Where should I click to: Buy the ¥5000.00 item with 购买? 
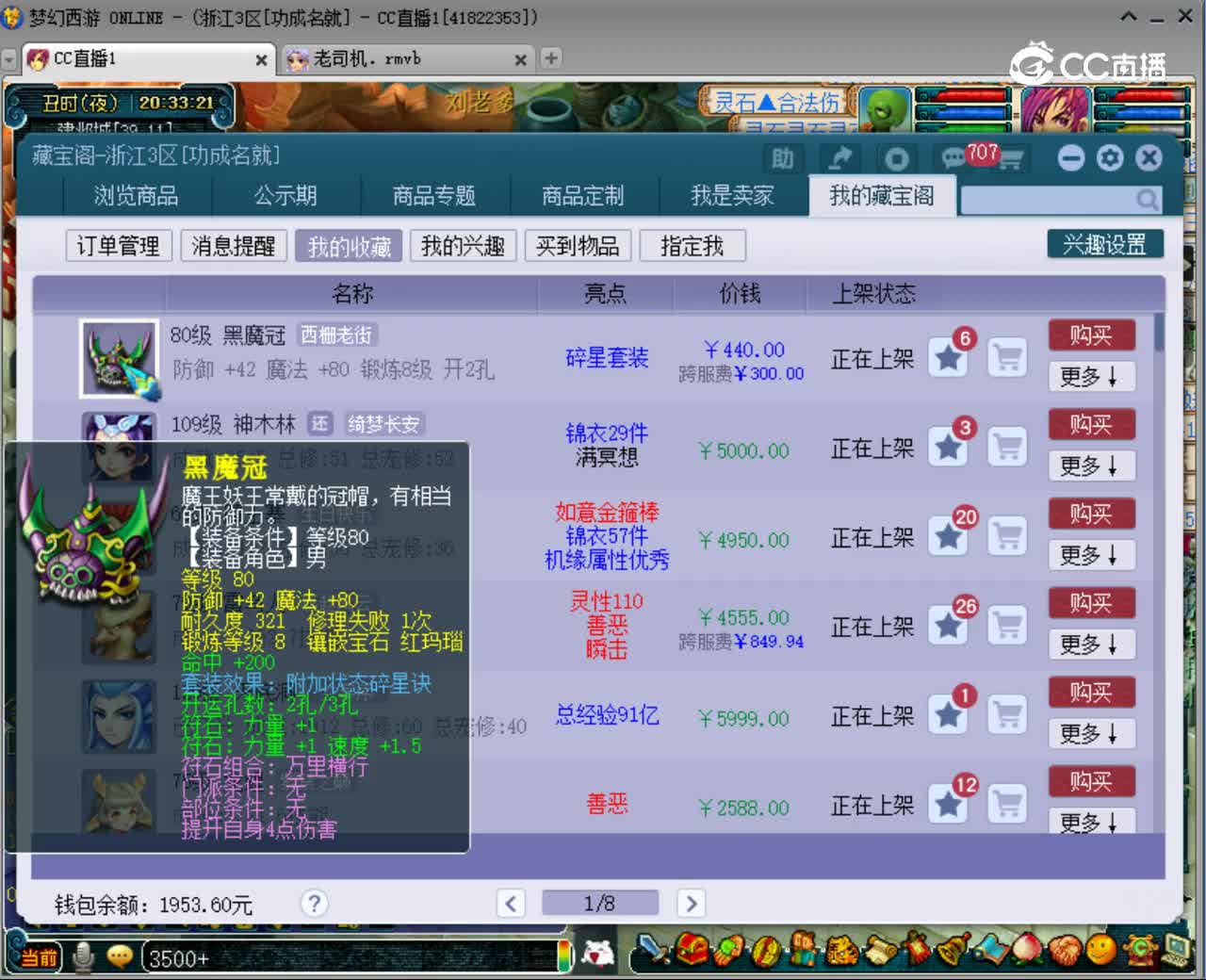(x=1091, y=425)
